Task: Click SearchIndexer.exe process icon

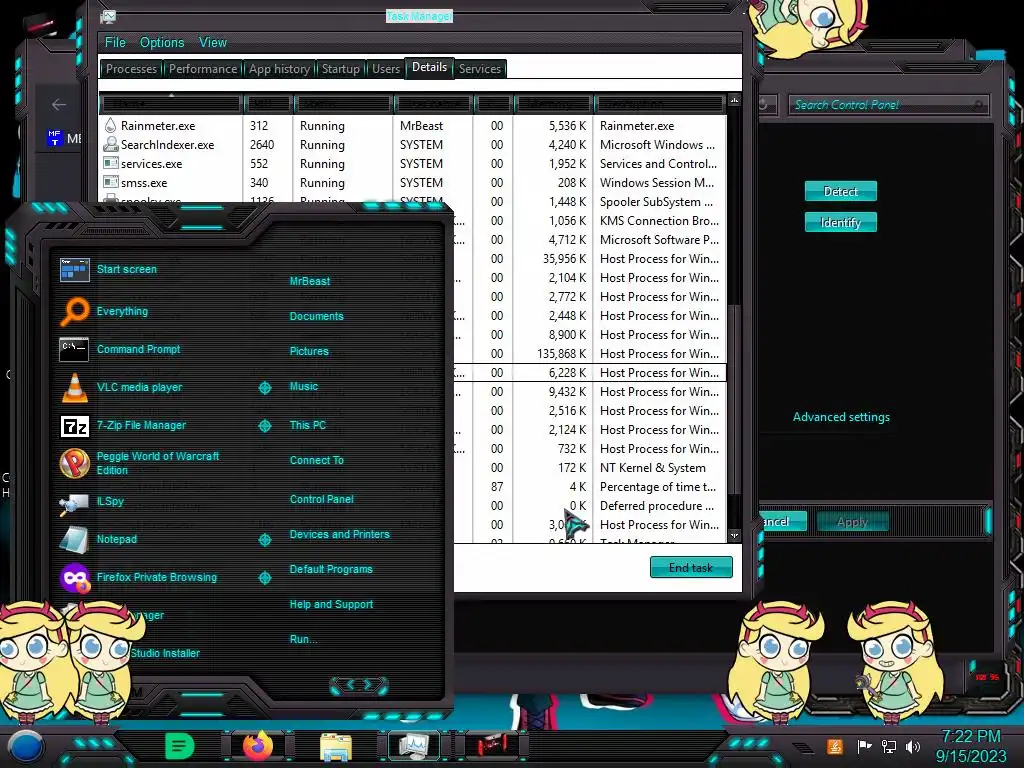Action: click(111, 144)
